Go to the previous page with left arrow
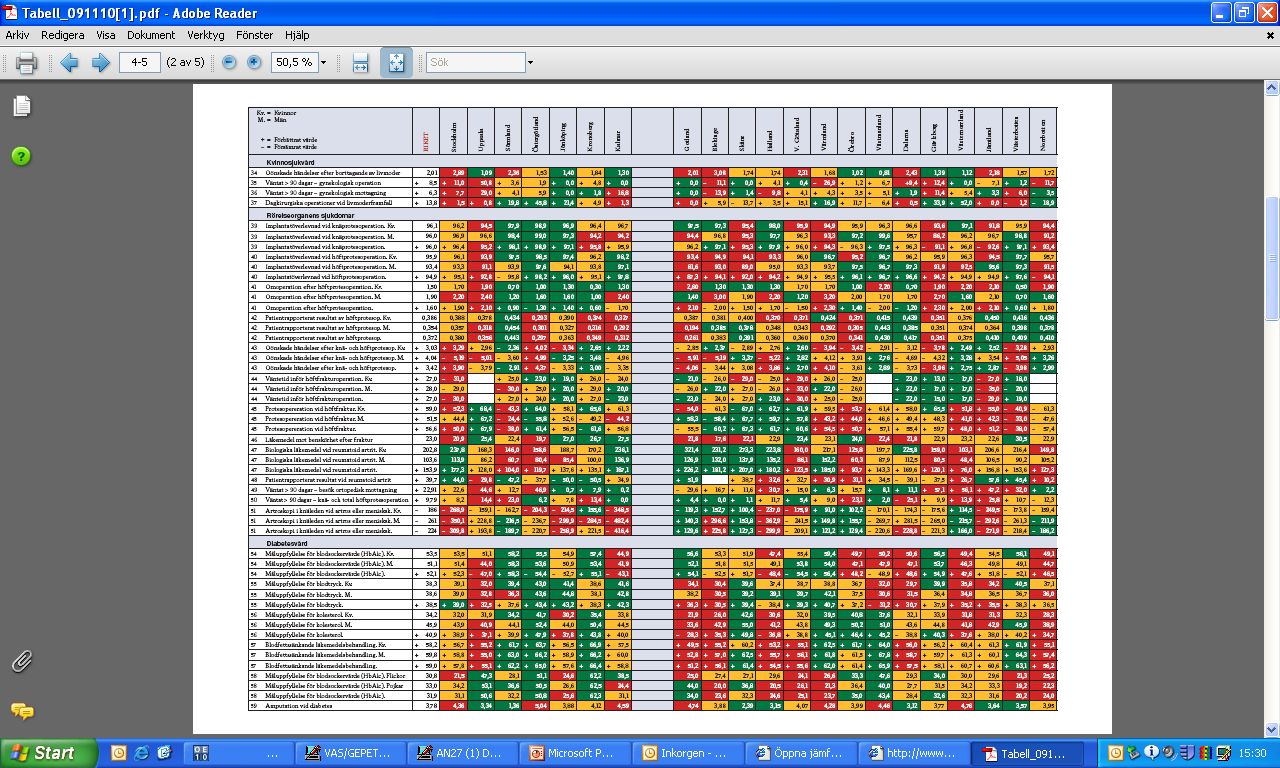1280x768 pixels. (x=69, y=63)
